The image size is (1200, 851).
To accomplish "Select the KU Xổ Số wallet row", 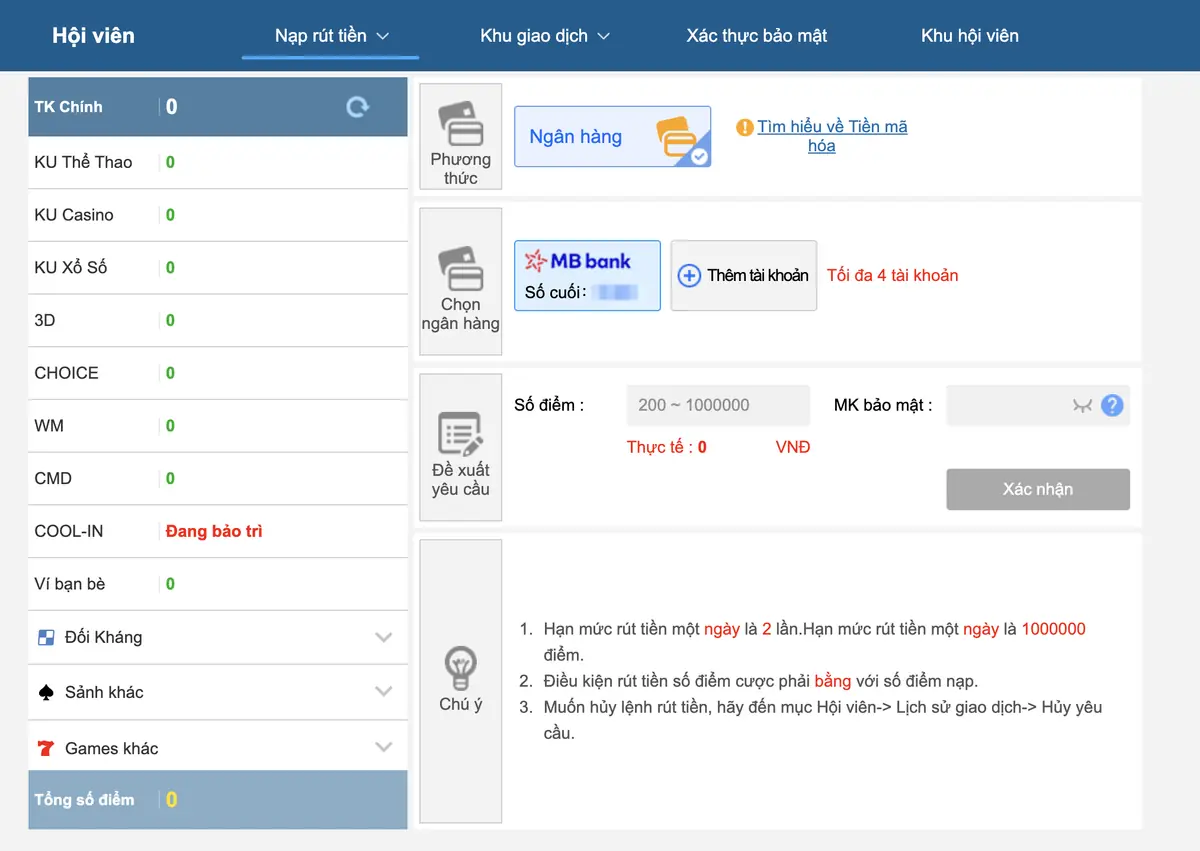I will 218,268.
